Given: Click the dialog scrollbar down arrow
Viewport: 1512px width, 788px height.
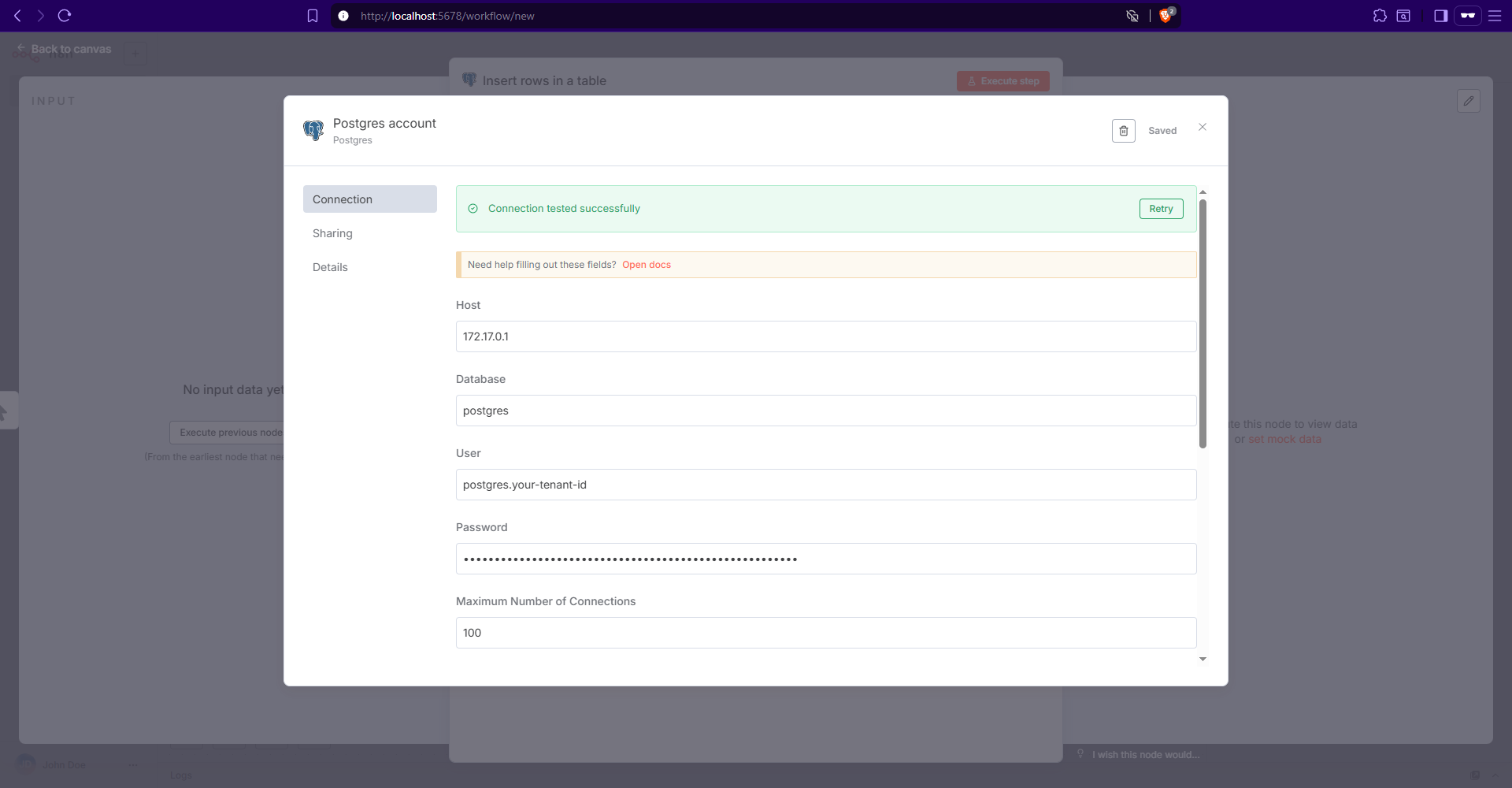Looking at the screenshot, I should tap(1203, 659).
